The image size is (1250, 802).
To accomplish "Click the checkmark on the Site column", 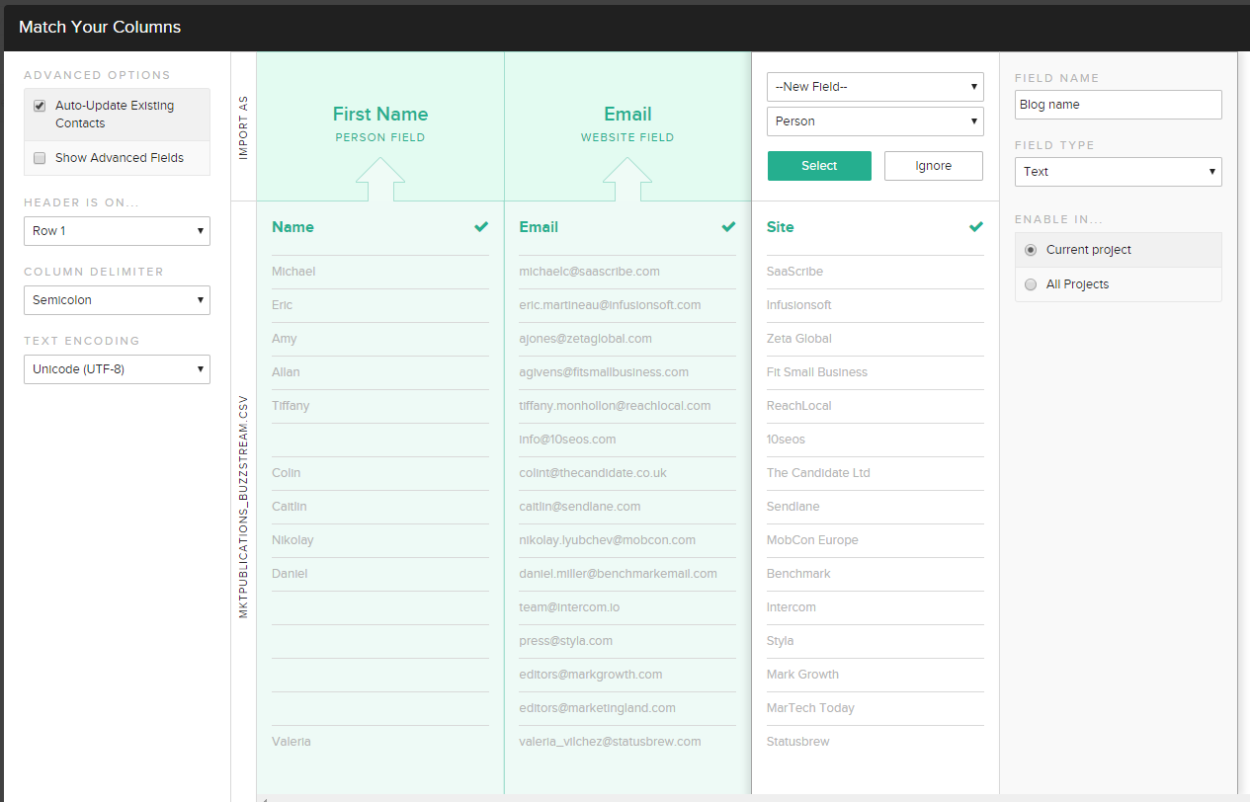I will pyautogui.click(x=976, y=226).
